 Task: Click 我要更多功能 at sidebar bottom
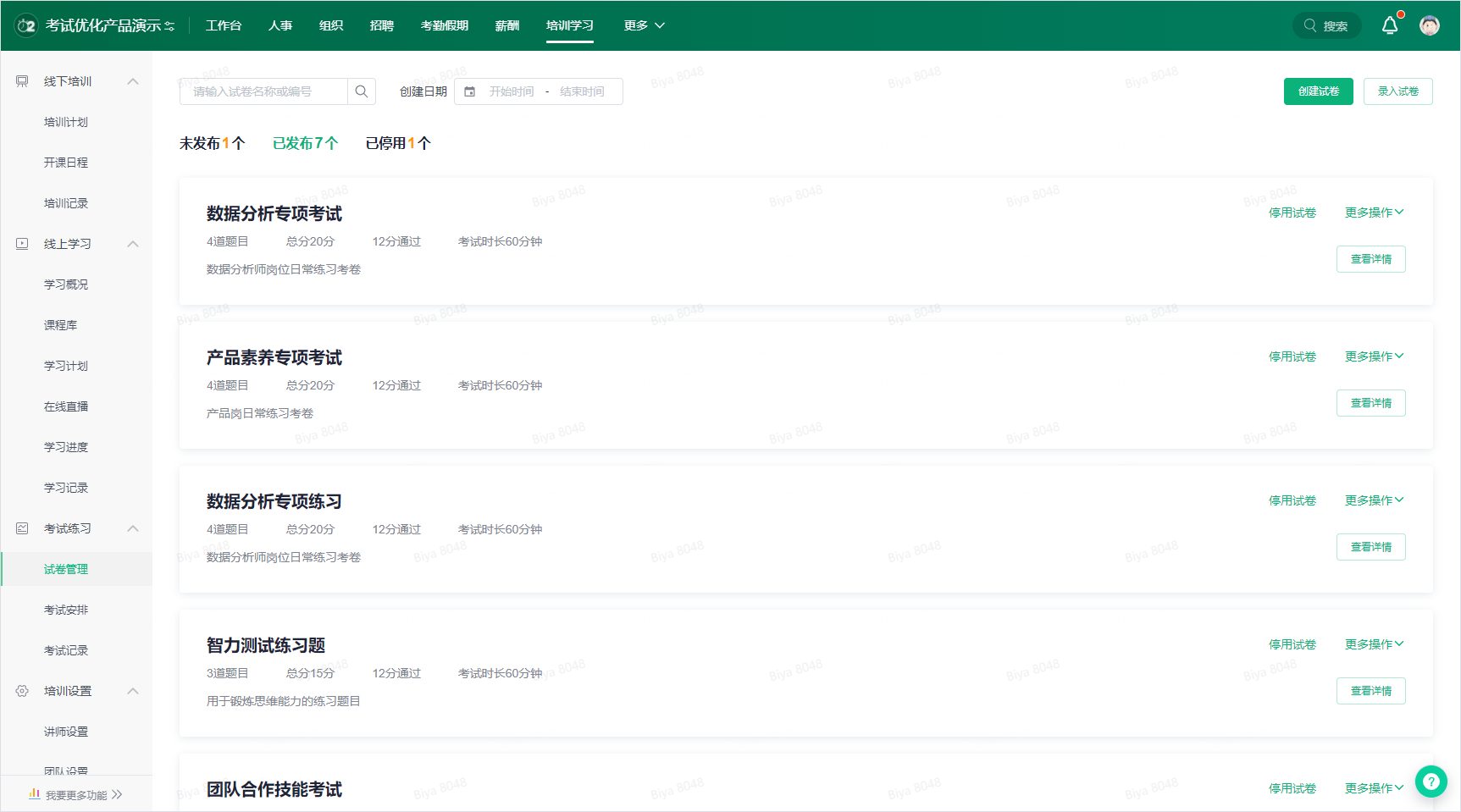coord(76,794)
